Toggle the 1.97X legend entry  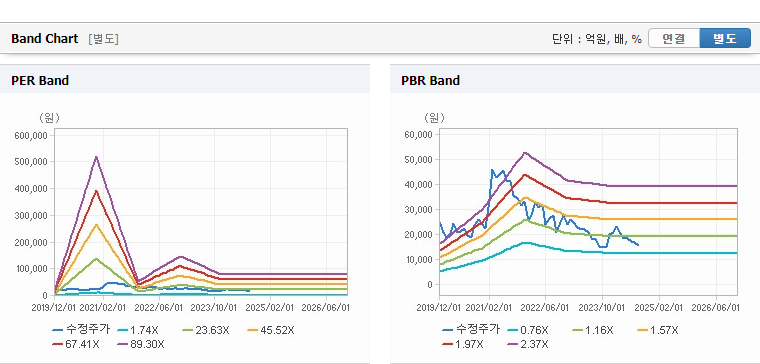click(463, 344)
